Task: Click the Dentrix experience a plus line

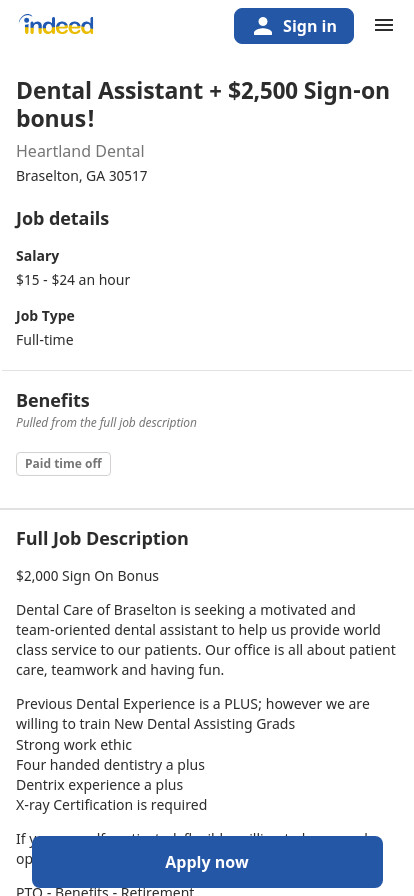Action: 99,785
